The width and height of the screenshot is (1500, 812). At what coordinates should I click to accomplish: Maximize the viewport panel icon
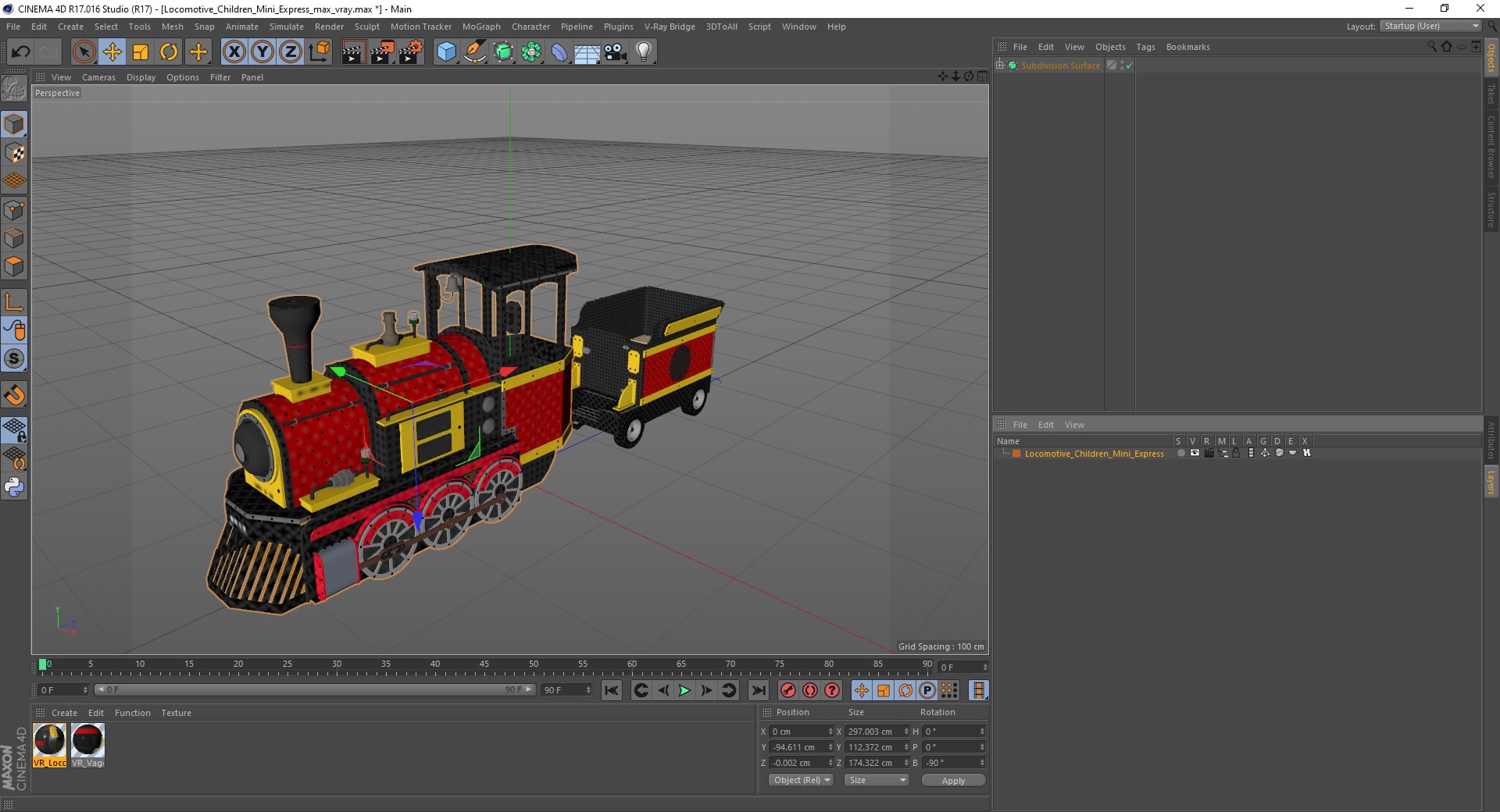[x=982, y=77]
